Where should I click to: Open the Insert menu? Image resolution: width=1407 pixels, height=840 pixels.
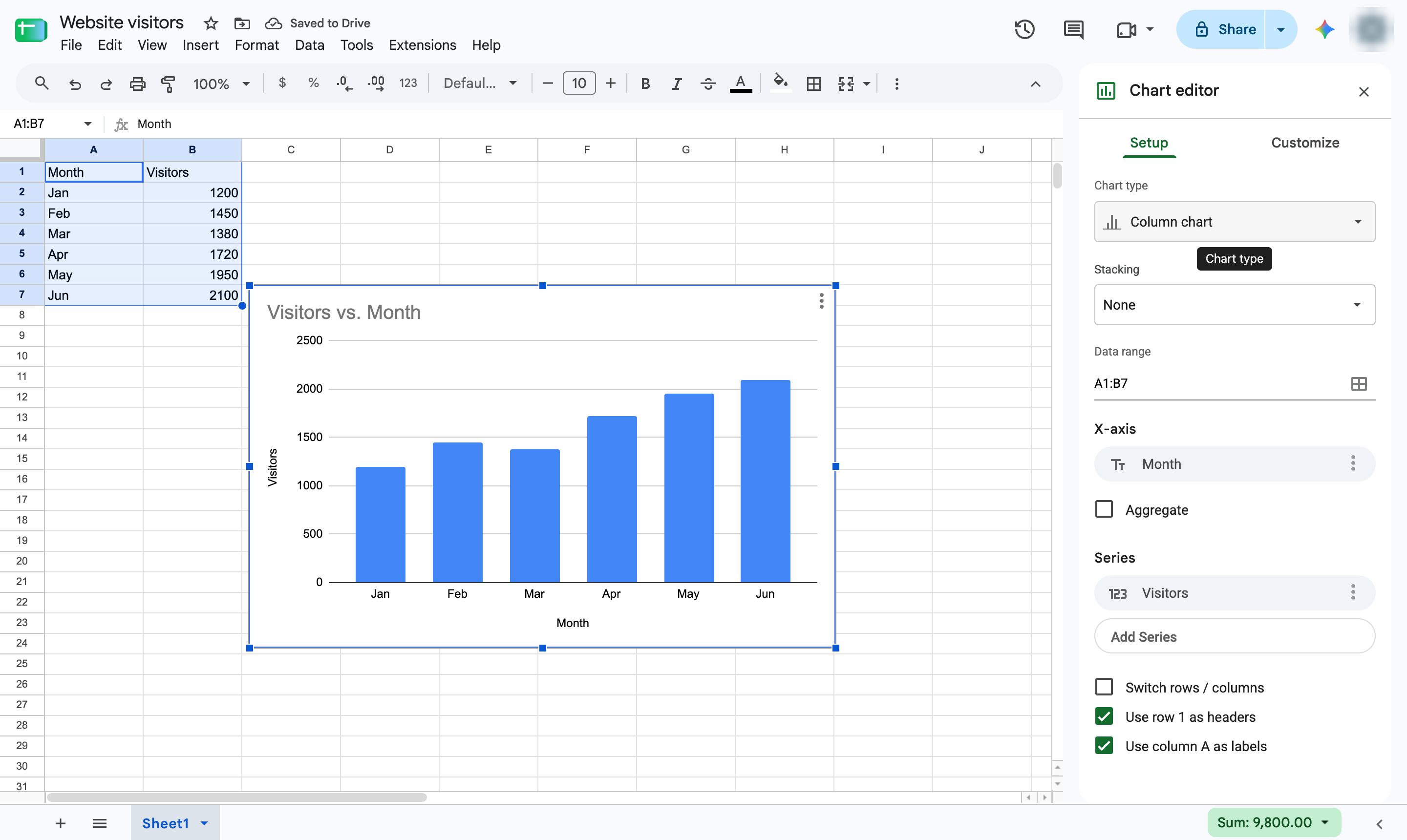200,45
